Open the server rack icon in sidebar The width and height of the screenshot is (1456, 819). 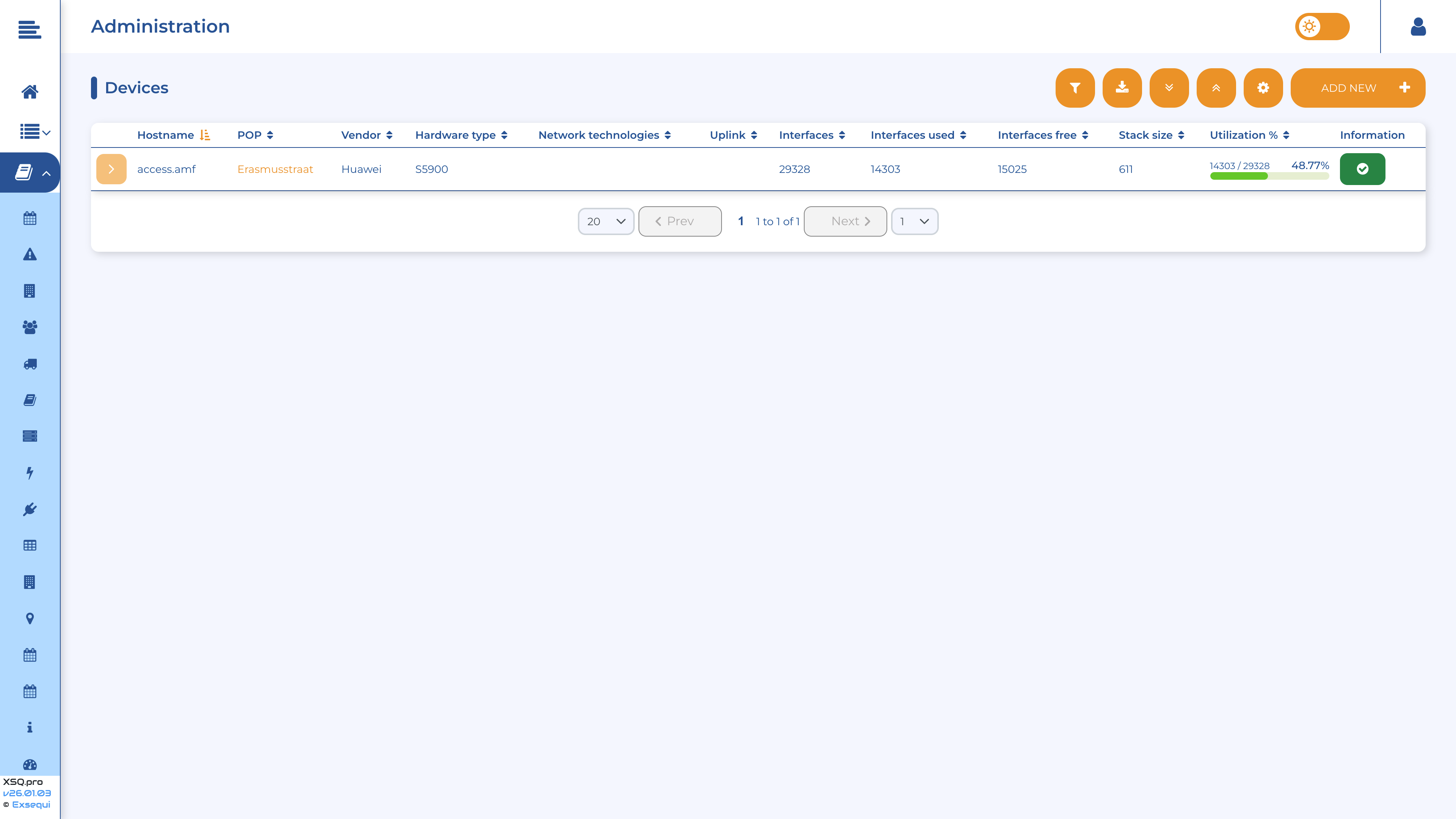(x=30, y=436)
